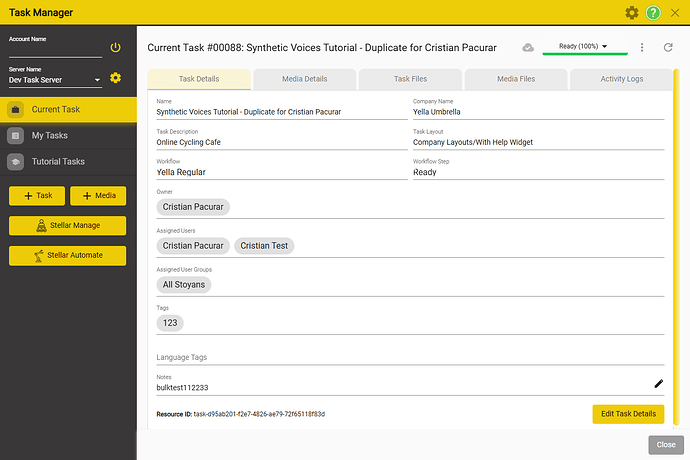Go to My Tasks in sidebar
690x460 pixels.
click(x=68, y=136)
